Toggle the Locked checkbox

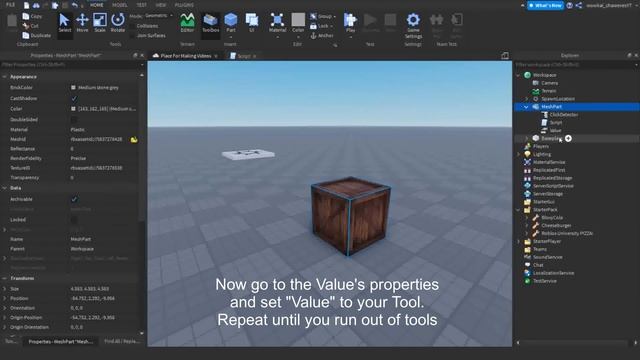point(74,220)
